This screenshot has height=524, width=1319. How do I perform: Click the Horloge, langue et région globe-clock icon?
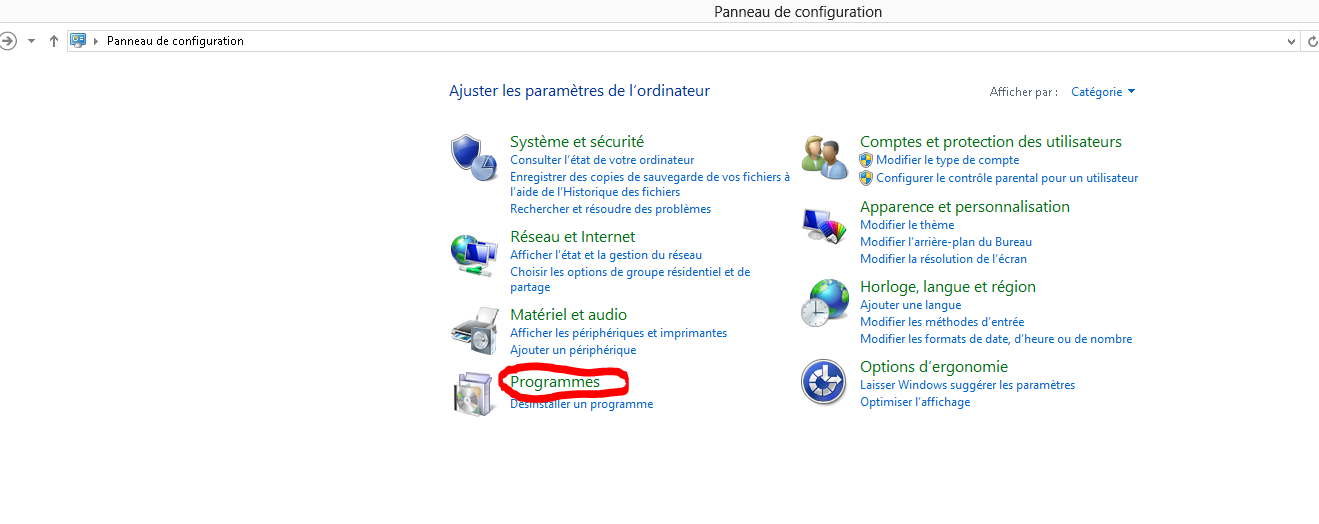coord(825,303)
